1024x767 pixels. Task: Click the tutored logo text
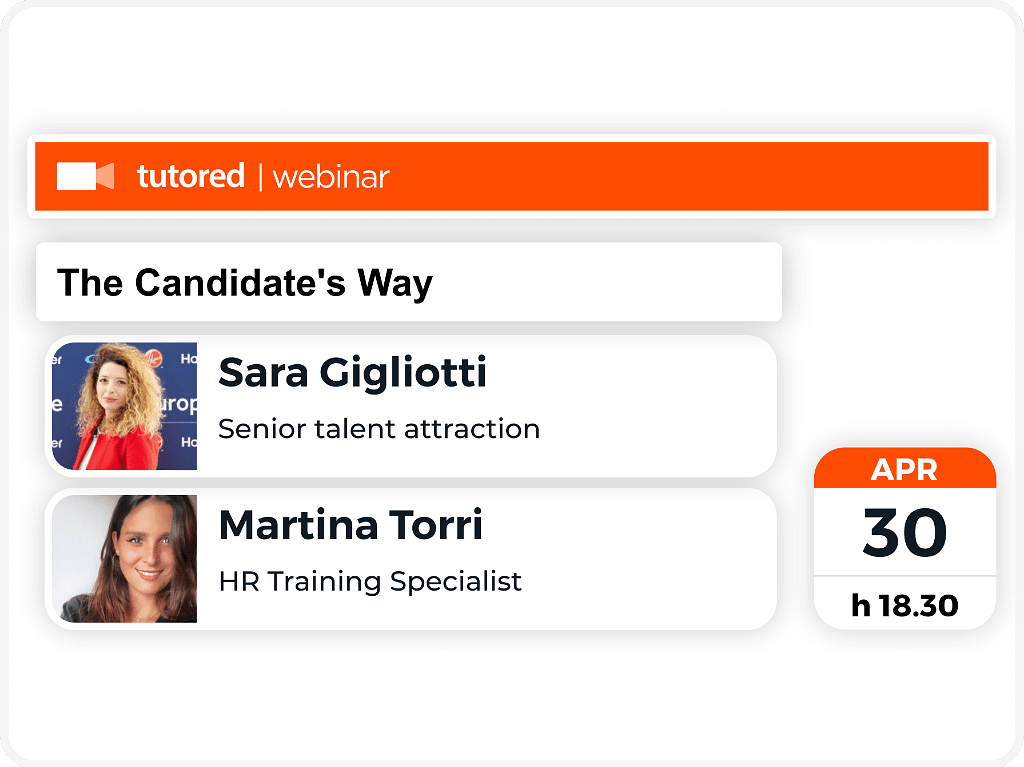(191, 176)
